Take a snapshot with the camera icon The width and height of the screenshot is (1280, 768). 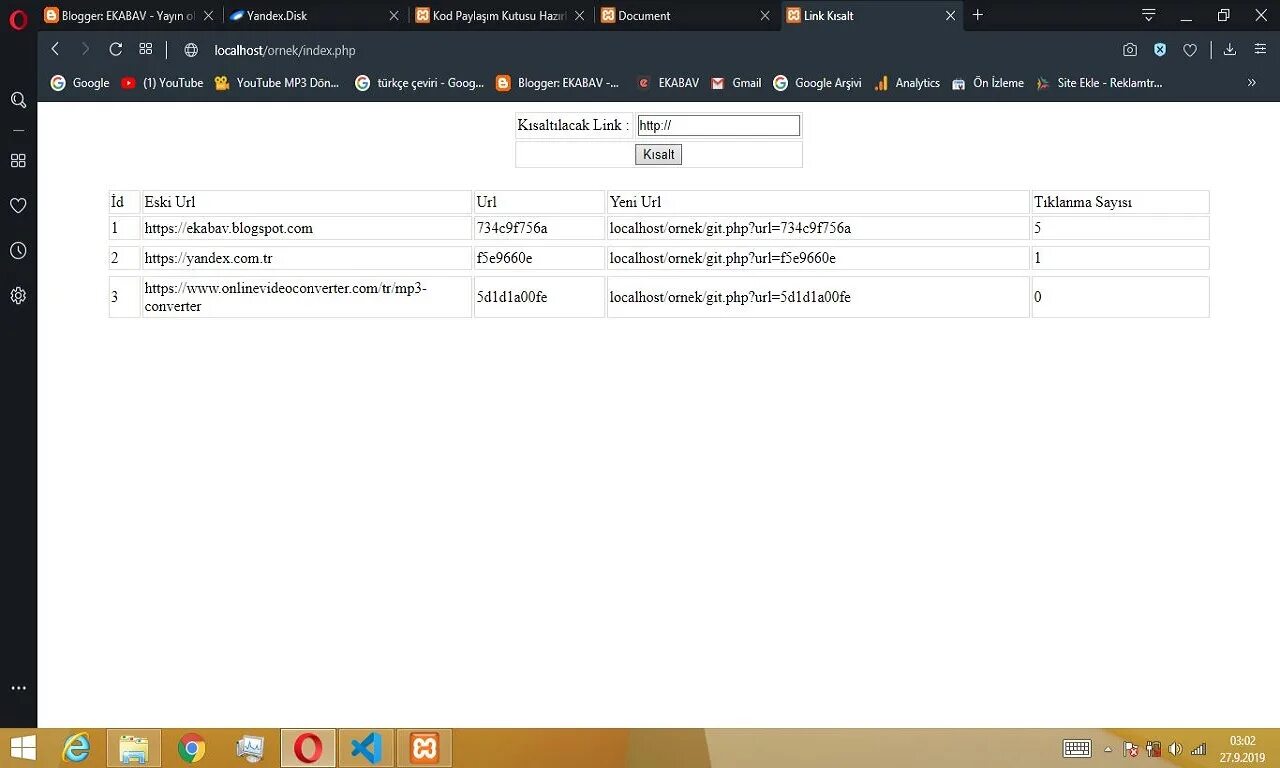tap(1130, 50)
